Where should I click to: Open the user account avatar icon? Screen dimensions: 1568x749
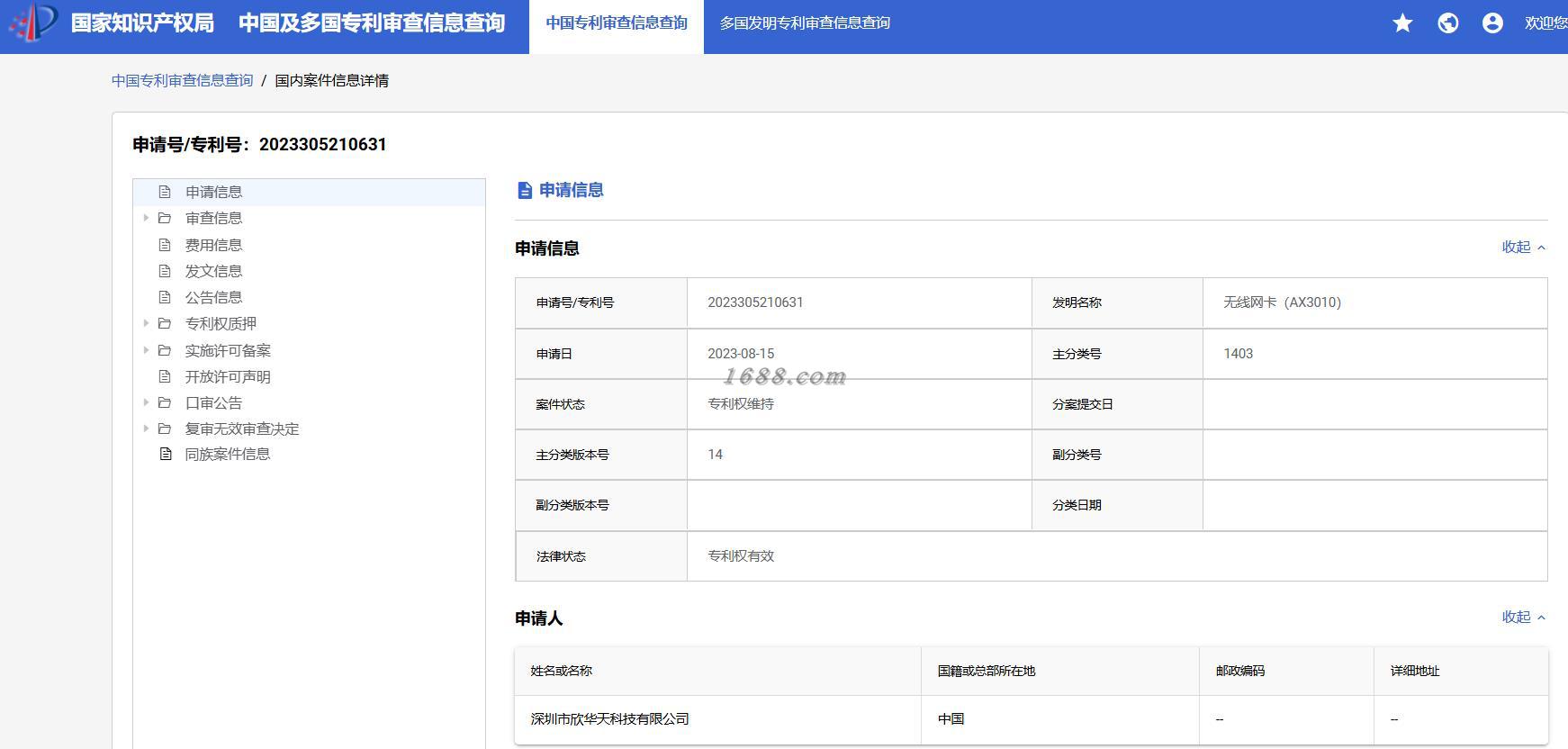(1492, 23)
